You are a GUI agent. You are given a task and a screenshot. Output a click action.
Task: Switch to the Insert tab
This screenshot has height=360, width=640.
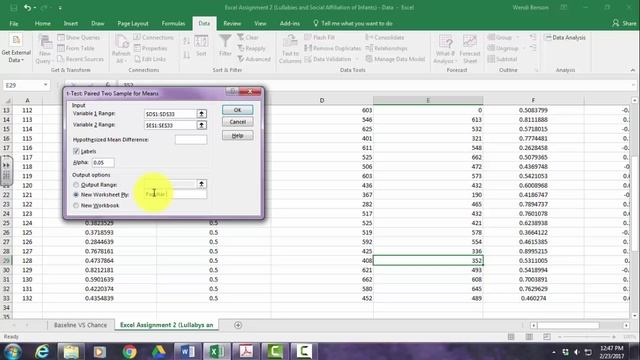click(71, 24)
